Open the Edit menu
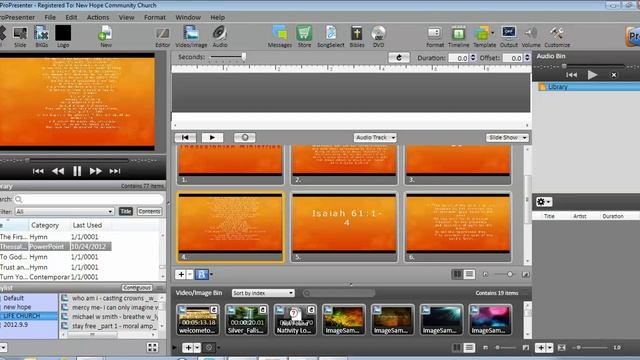This screenshot has width=640, height=360. 71,17
